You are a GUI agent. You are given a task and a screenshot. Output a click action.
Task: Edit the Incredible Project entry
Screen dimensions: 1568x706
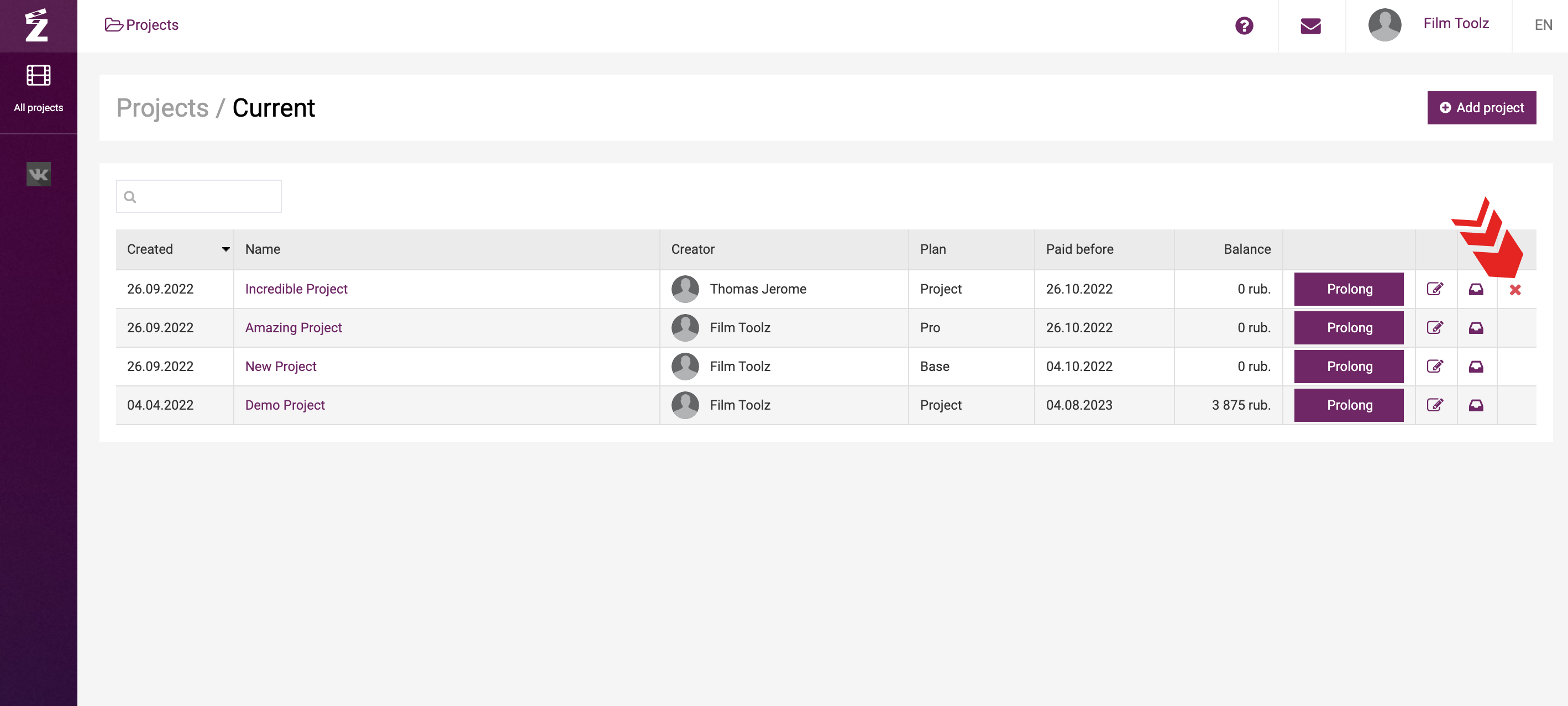coord(1435,289)
